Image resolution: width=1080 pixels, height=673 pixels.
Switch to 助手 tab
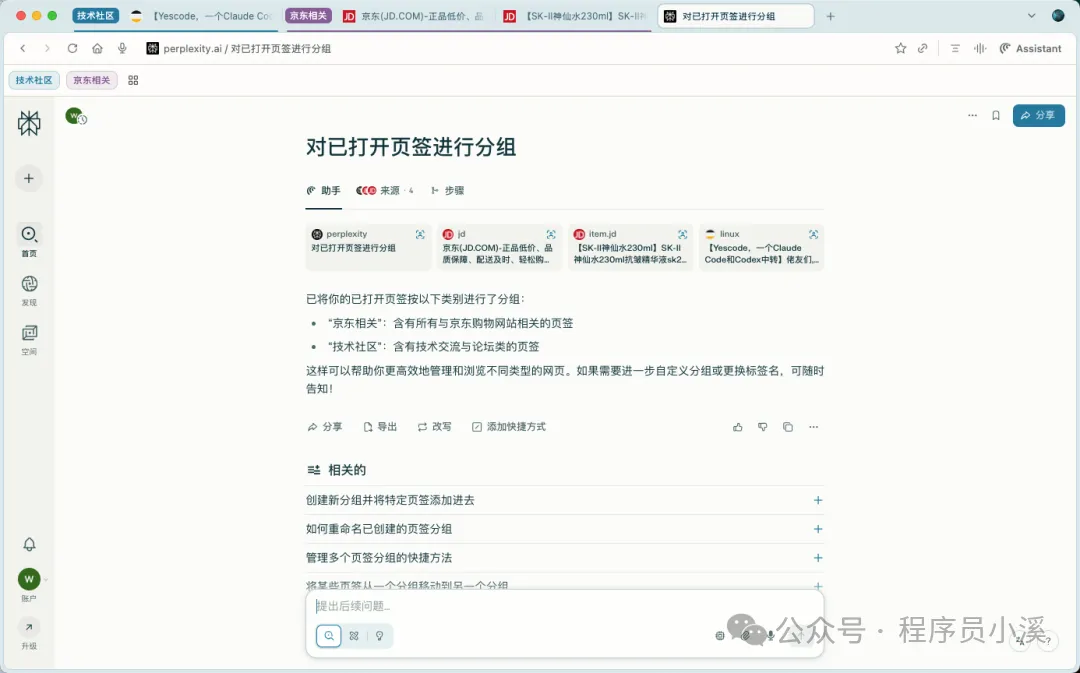(x=324, y=191)
